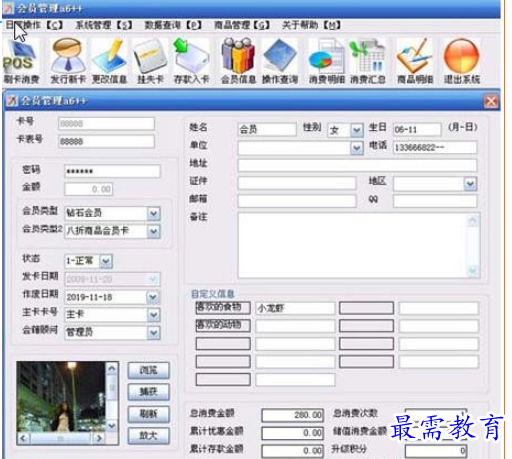The image size is (512, 459).
Task: Click the 累计优惠金额 field
Action: tap(293, 433)
